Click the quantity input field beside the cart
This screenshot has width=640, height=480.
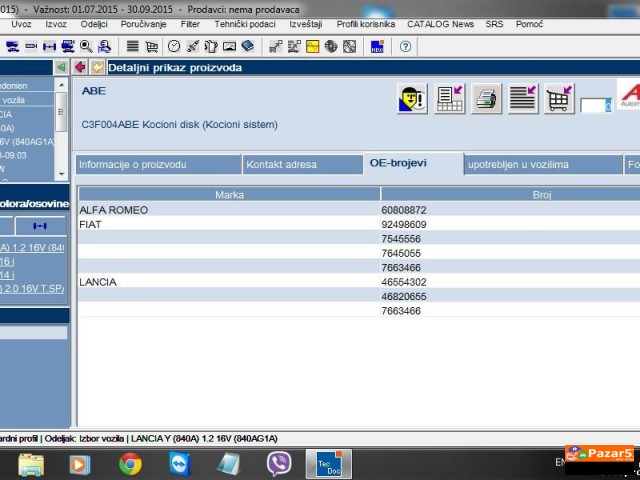coord(596,106)
